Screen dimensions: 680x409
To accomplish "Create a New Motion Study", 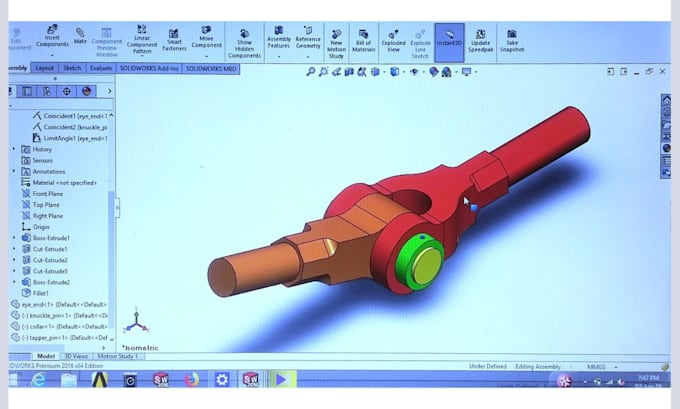I will (336, 44).
